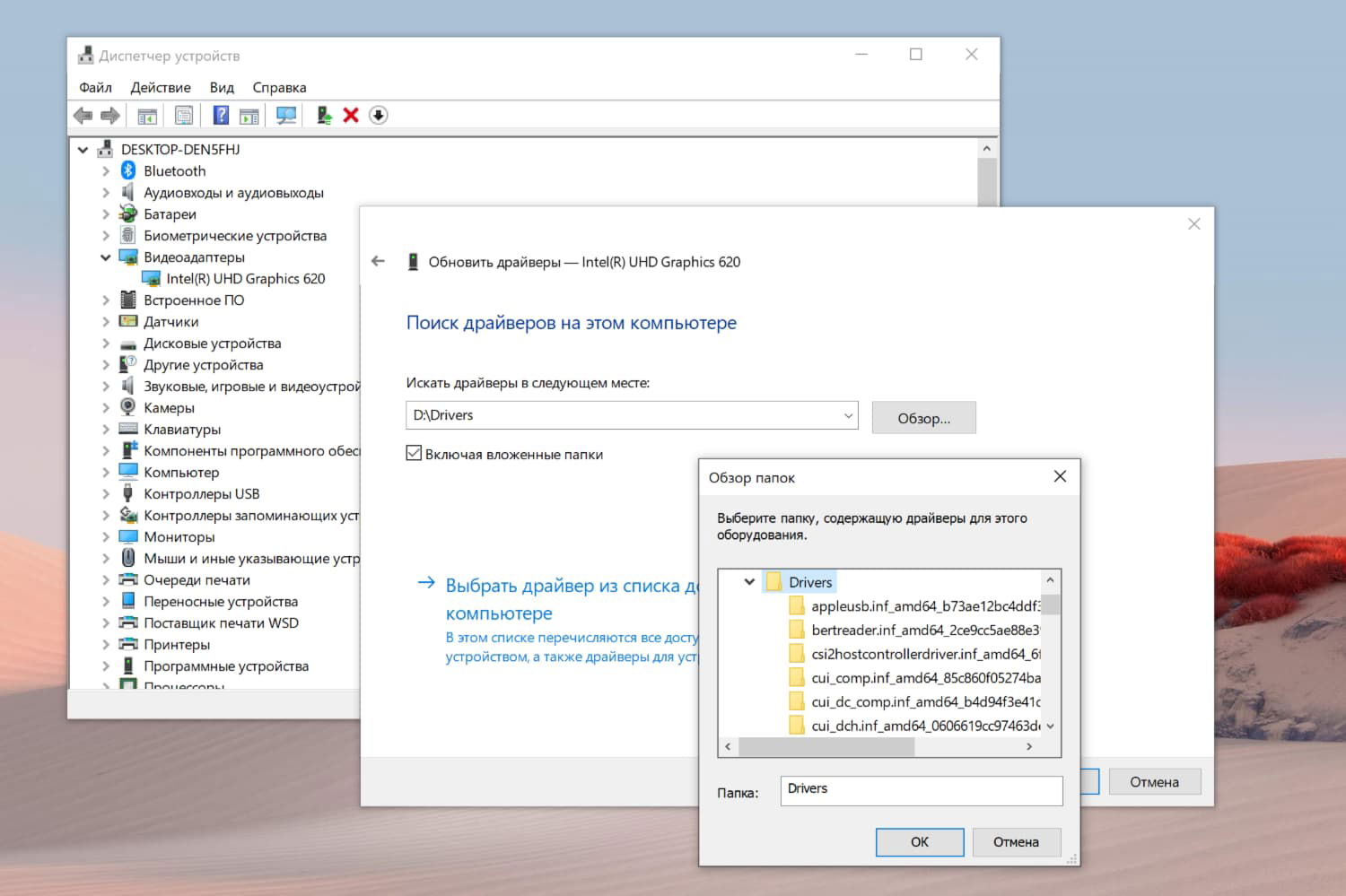Open the driver location path dropdown arrow
This screenshot has height=896, width=1346.
coord(848,415)
